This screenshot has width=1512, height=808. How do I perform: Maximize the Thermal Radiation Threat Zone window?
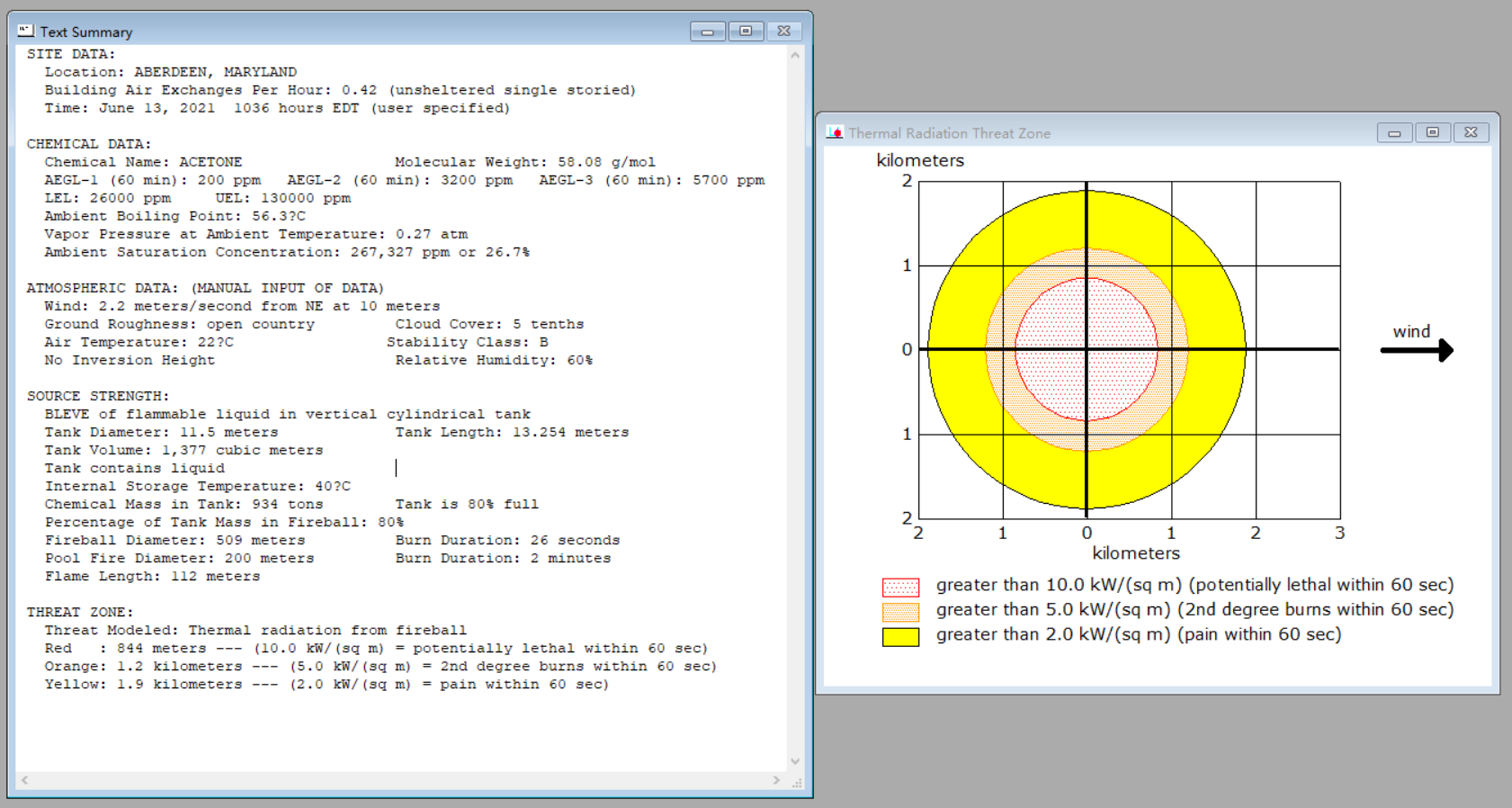coord(1433,133)
